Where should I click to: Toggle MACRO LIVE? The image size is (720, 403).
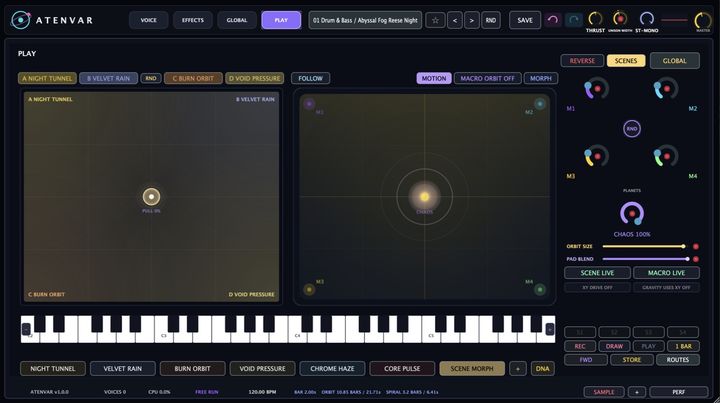(x=666, y=273)
